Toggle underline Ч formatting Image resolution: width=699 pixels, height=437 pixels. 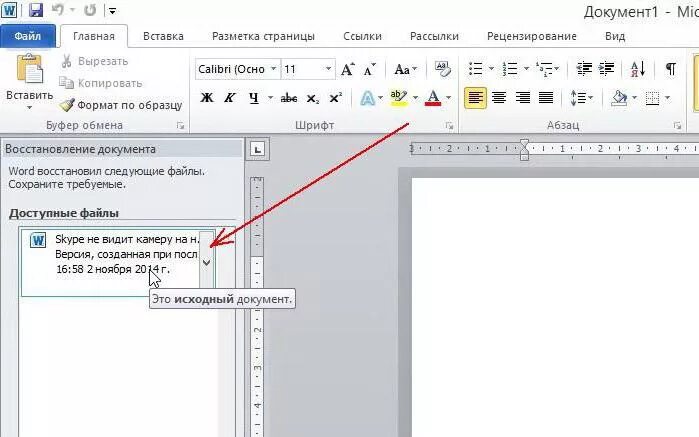click(x=254, y=98)
